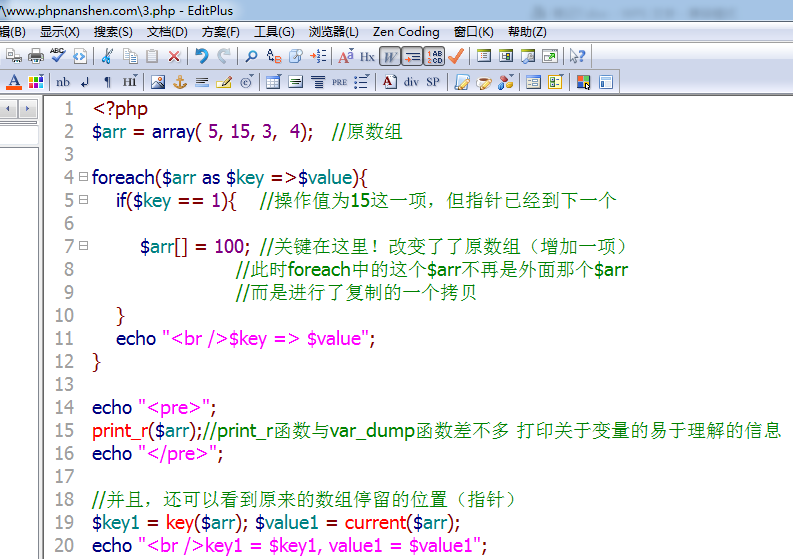
Task: Run the ABC spell check tool
Action: click(x=58, y=56)
